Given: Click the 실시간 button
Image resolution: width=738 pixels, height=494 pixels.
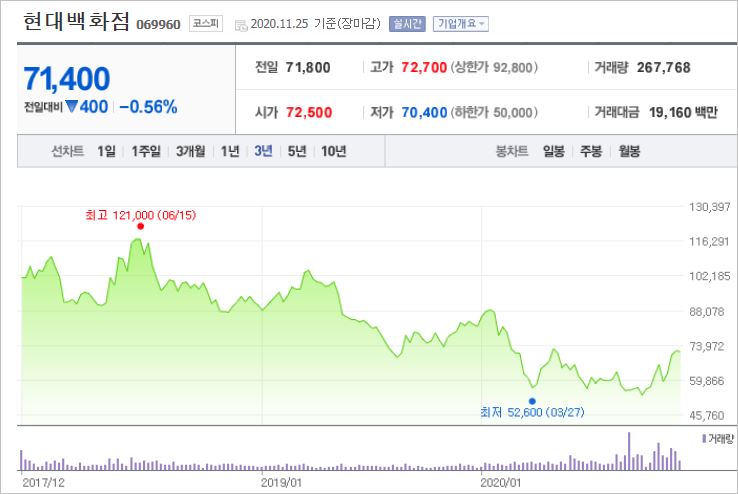Looking at the screenshot, I should click(407, 24).
